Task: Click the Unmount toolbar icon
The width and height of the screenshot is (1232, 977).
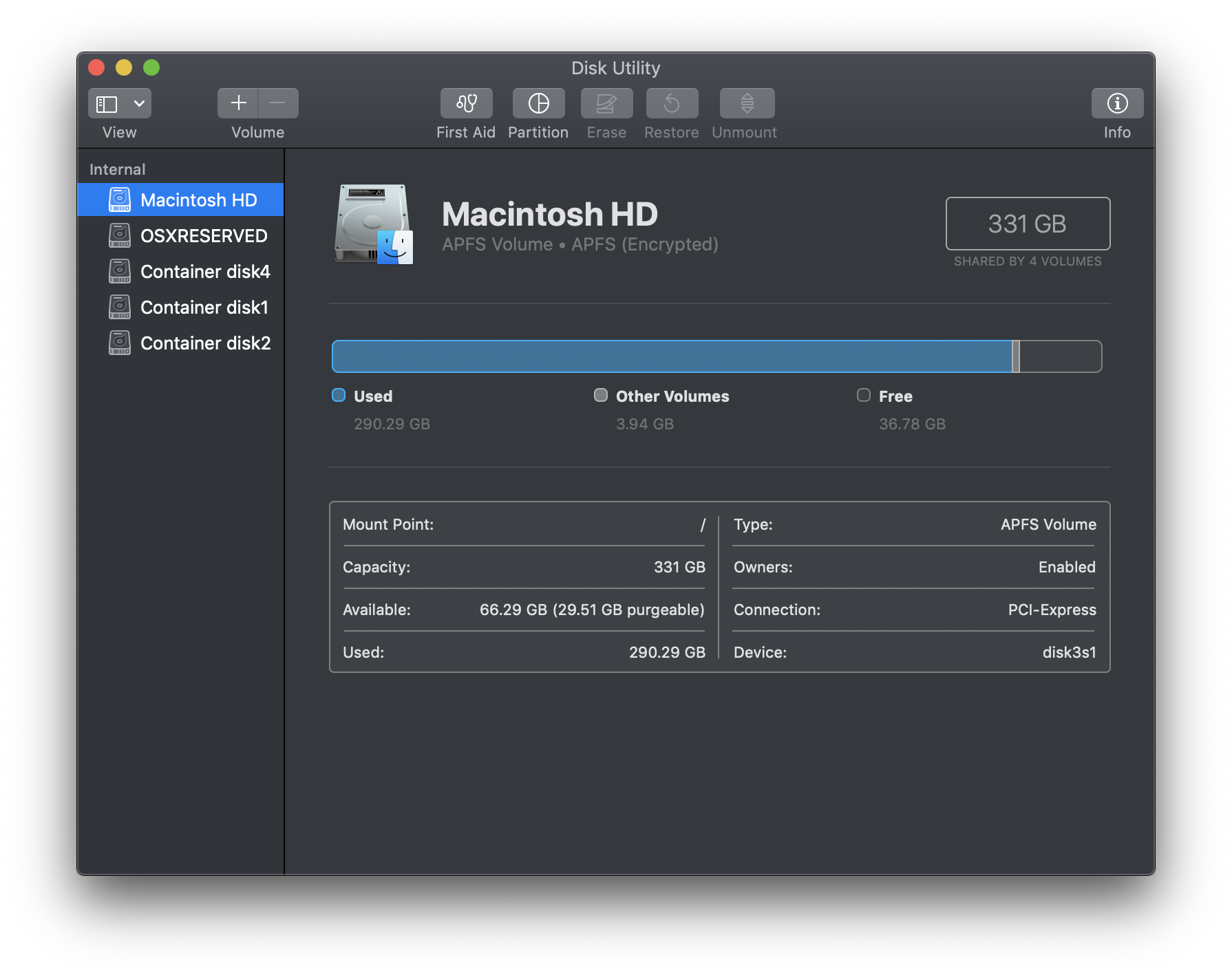Action: click(x=747, y=103)
